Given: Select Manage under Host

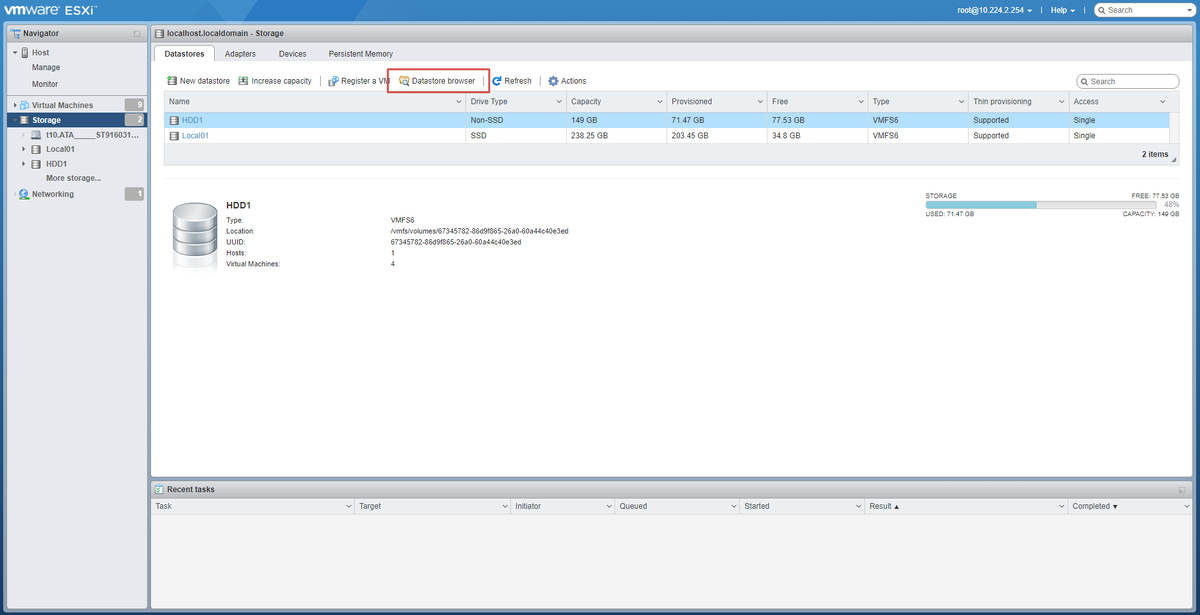Looking at the screenshot, I should tap(46, 68).
